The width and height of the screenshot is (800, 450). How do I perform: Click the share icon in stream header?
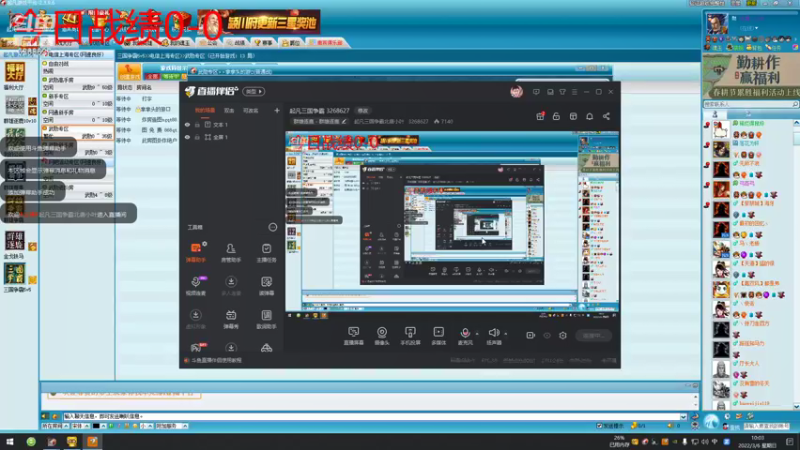click(606, 116)
